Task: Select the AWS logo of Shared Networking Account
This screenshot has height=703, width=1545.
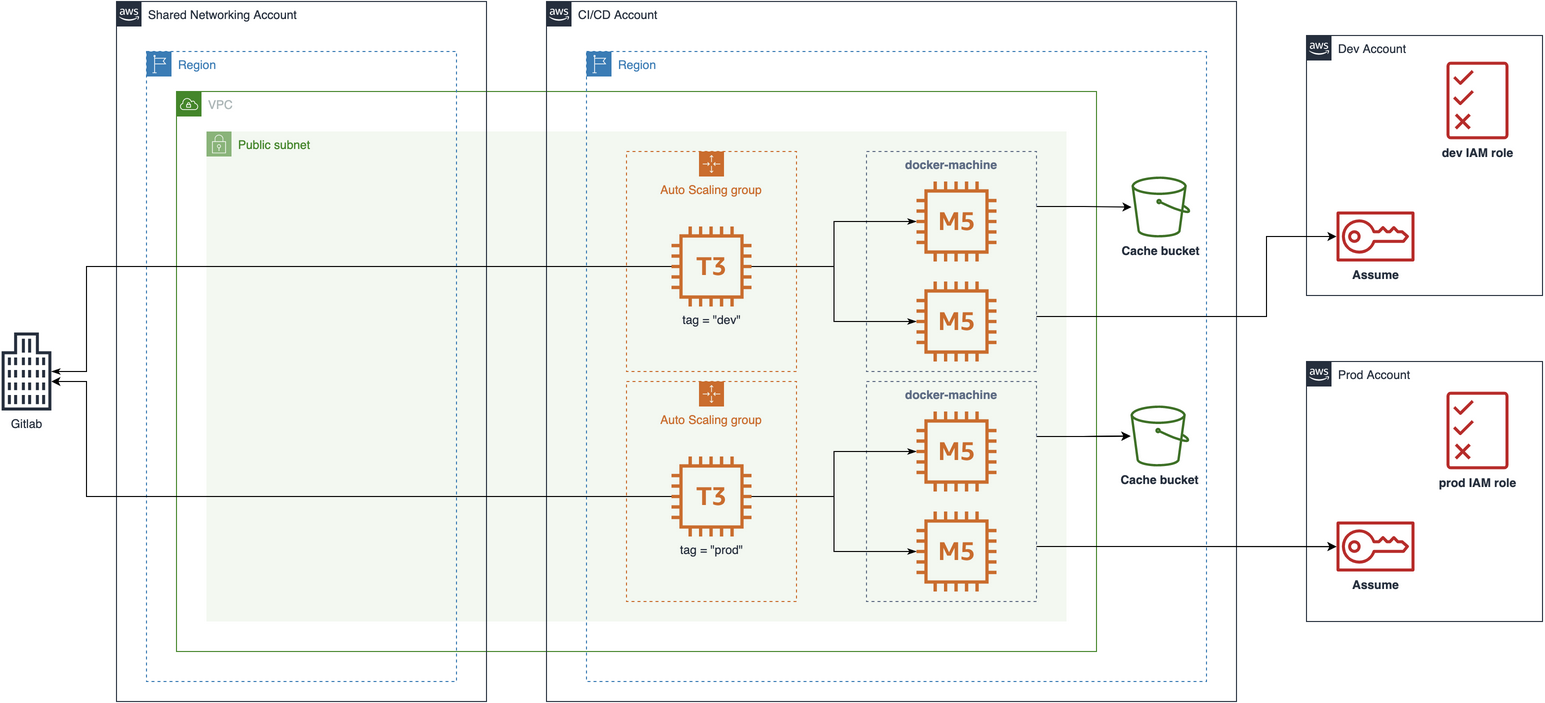Action: (129, 14)
